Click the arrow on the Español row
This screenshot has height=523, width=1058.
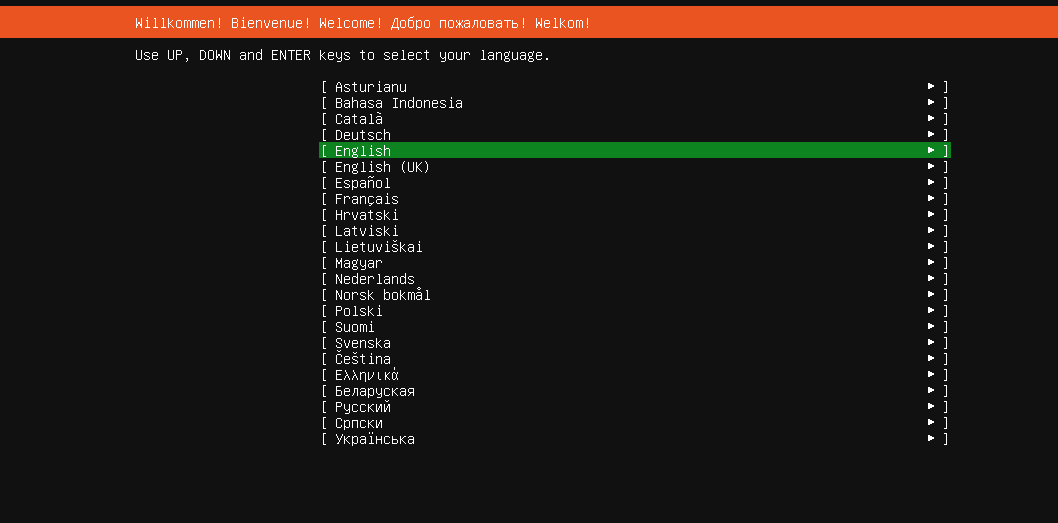point(931,182)
